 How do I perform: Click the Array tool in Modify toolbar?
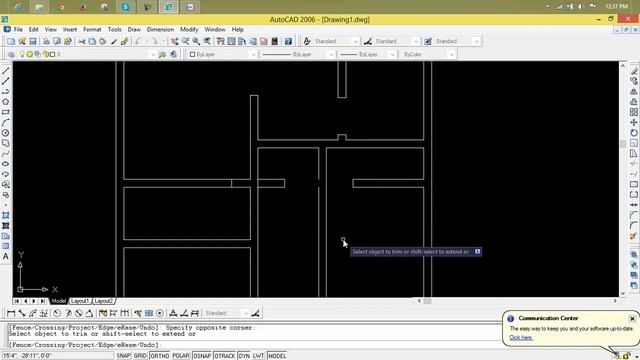(x=633, y=112)
